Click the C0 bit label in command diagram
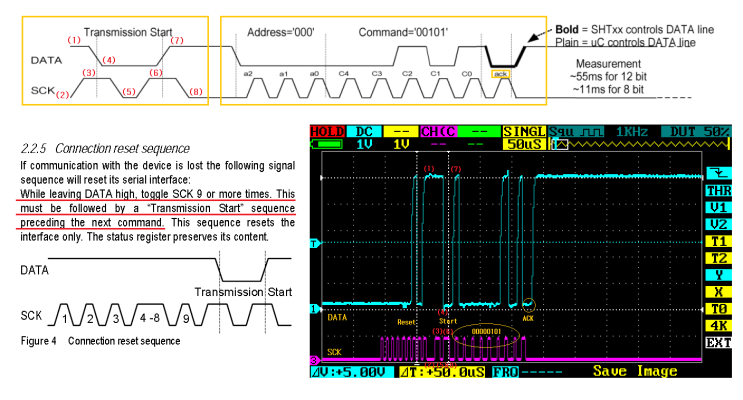Viewport: 743px width, 400px height. 467,73
